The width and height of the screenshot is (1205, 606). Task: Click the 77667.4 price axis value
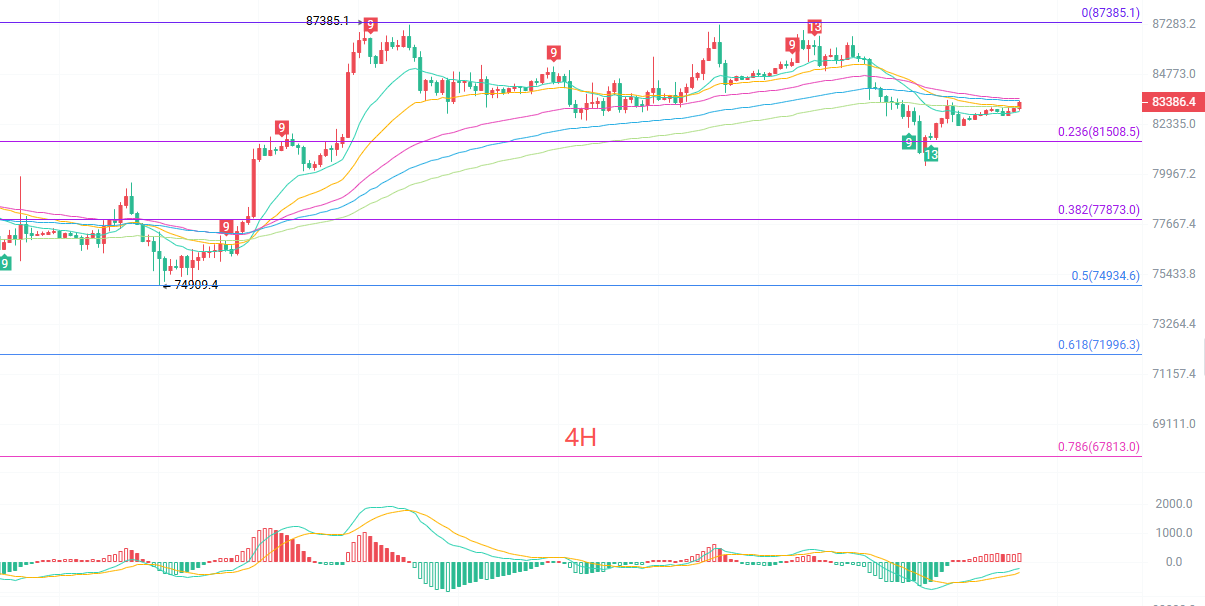(1174, 223)
